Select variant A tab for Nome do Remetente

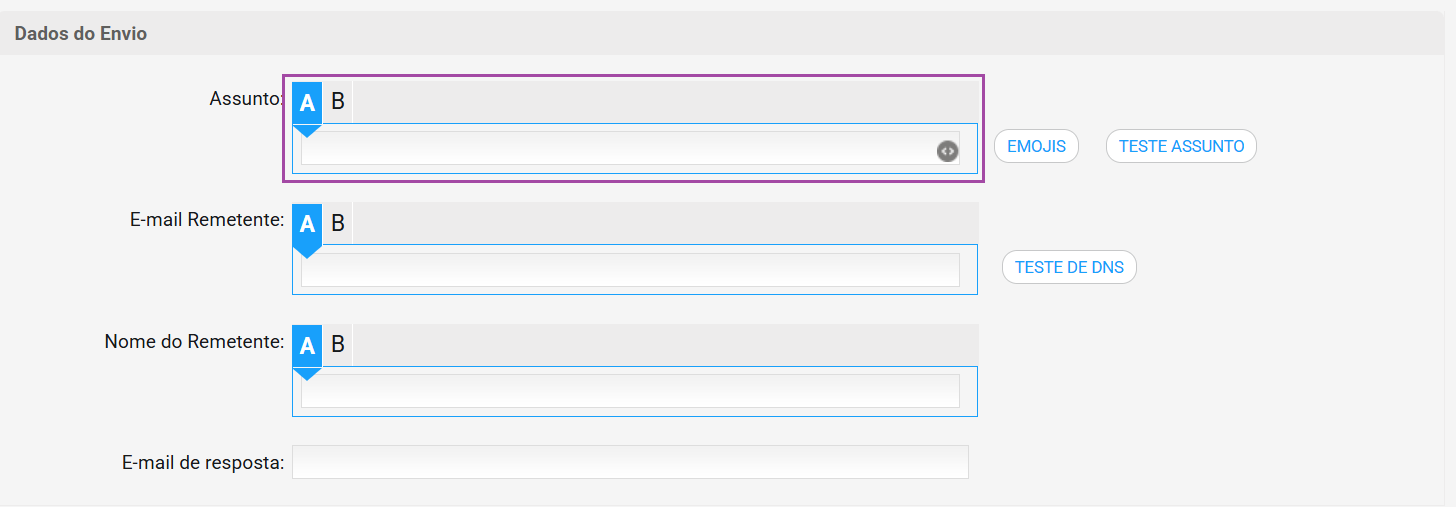[307, 346]
